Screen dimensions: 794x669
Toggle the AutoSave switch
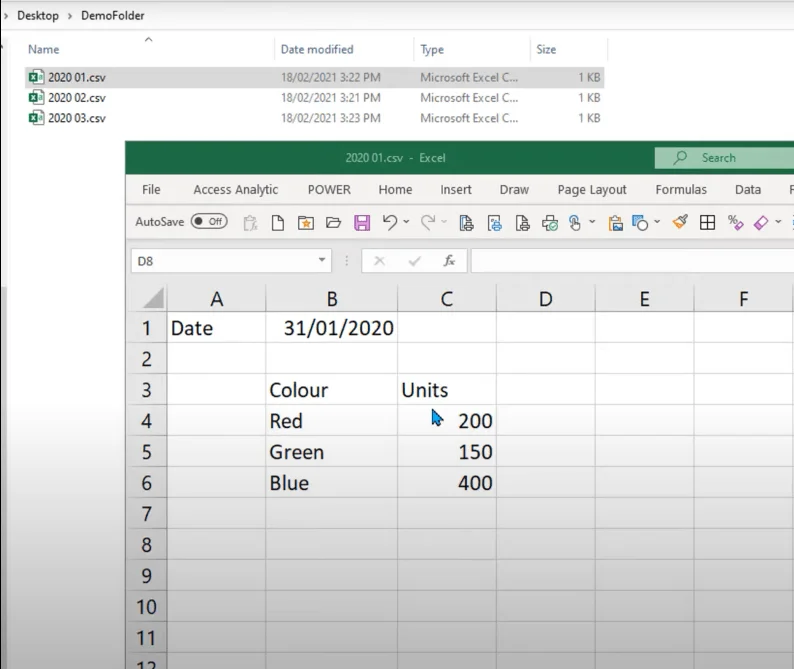pyautogui.click(x=209, y=221)
